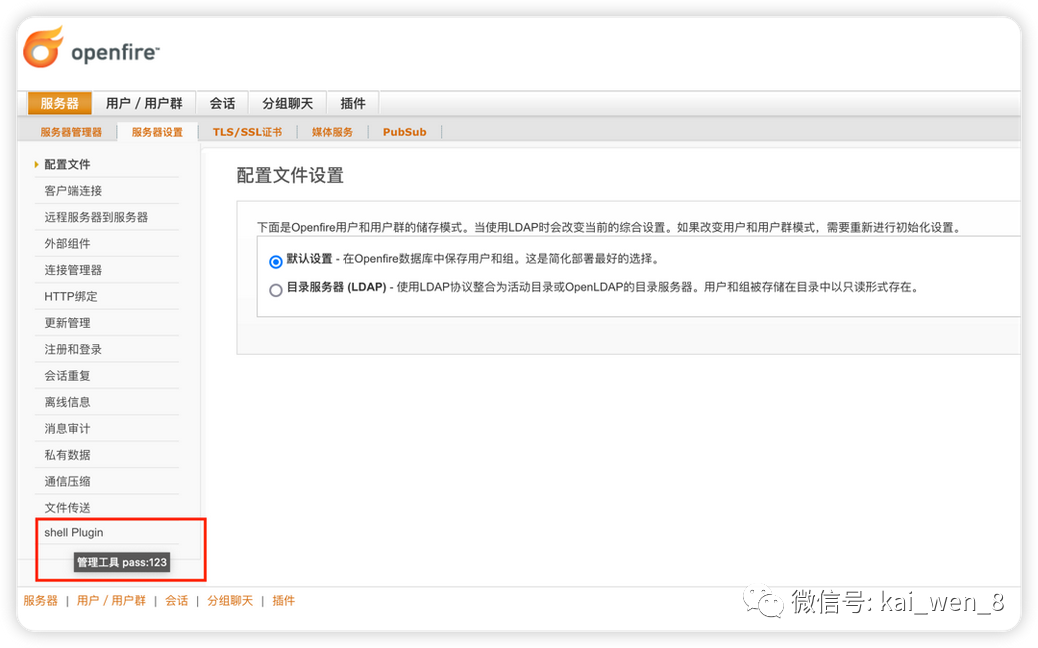
Task: Click footer 会话 link
Action: coord(176,600)
